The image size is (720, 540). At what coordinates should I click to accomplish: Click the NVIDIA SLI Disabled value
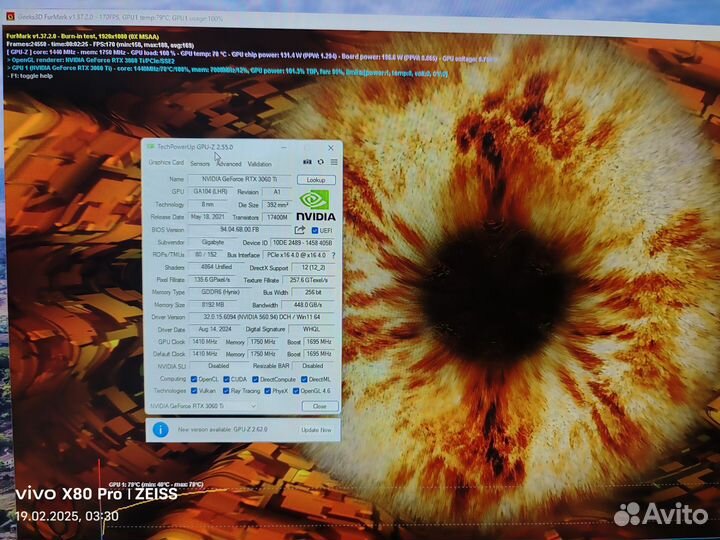218,366
